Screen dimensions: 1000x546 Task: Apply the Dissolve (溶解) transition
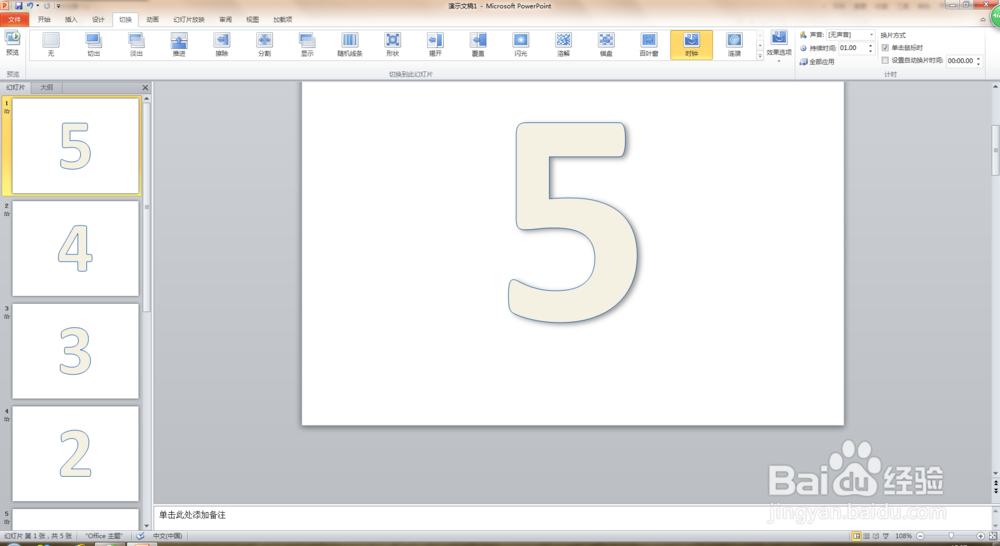pyautogui.click(x=564, y=44)
